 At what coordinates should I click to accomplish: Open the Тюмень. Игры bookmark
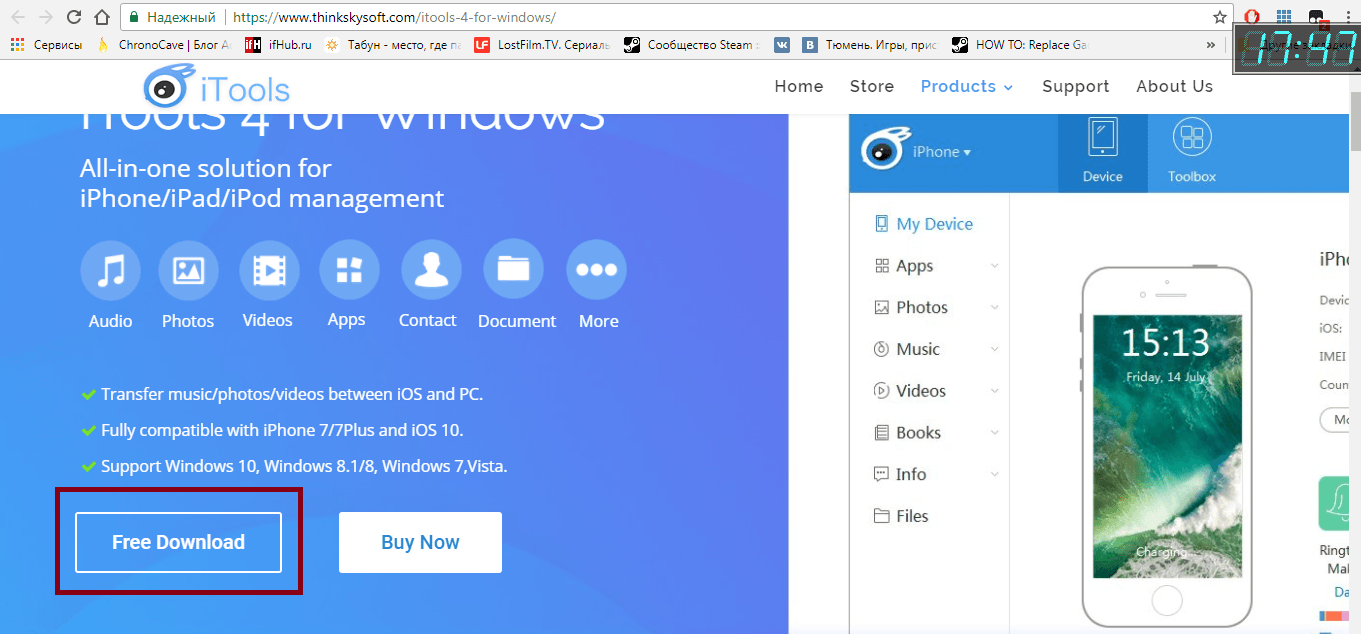click(x=870, y=45)
